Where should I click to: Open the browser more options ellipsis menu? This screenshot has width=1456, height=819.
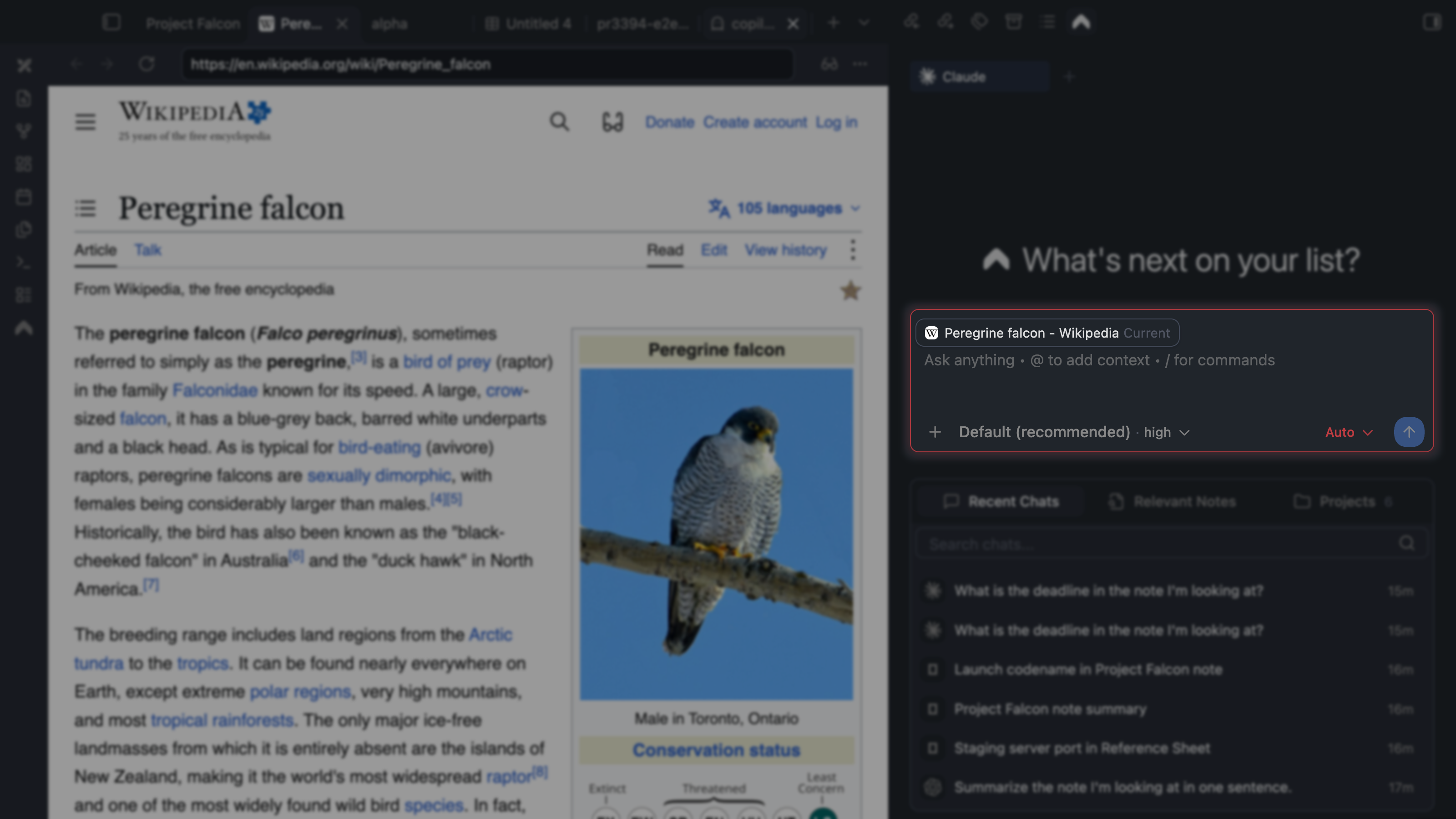tap(860, 64)
